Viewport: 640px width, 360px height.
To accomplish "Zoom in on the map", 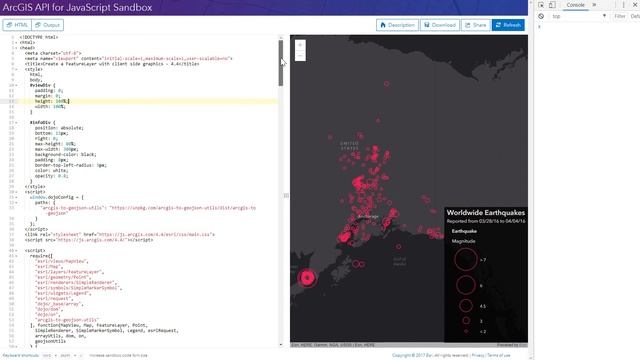I will (x=300, y=45).
